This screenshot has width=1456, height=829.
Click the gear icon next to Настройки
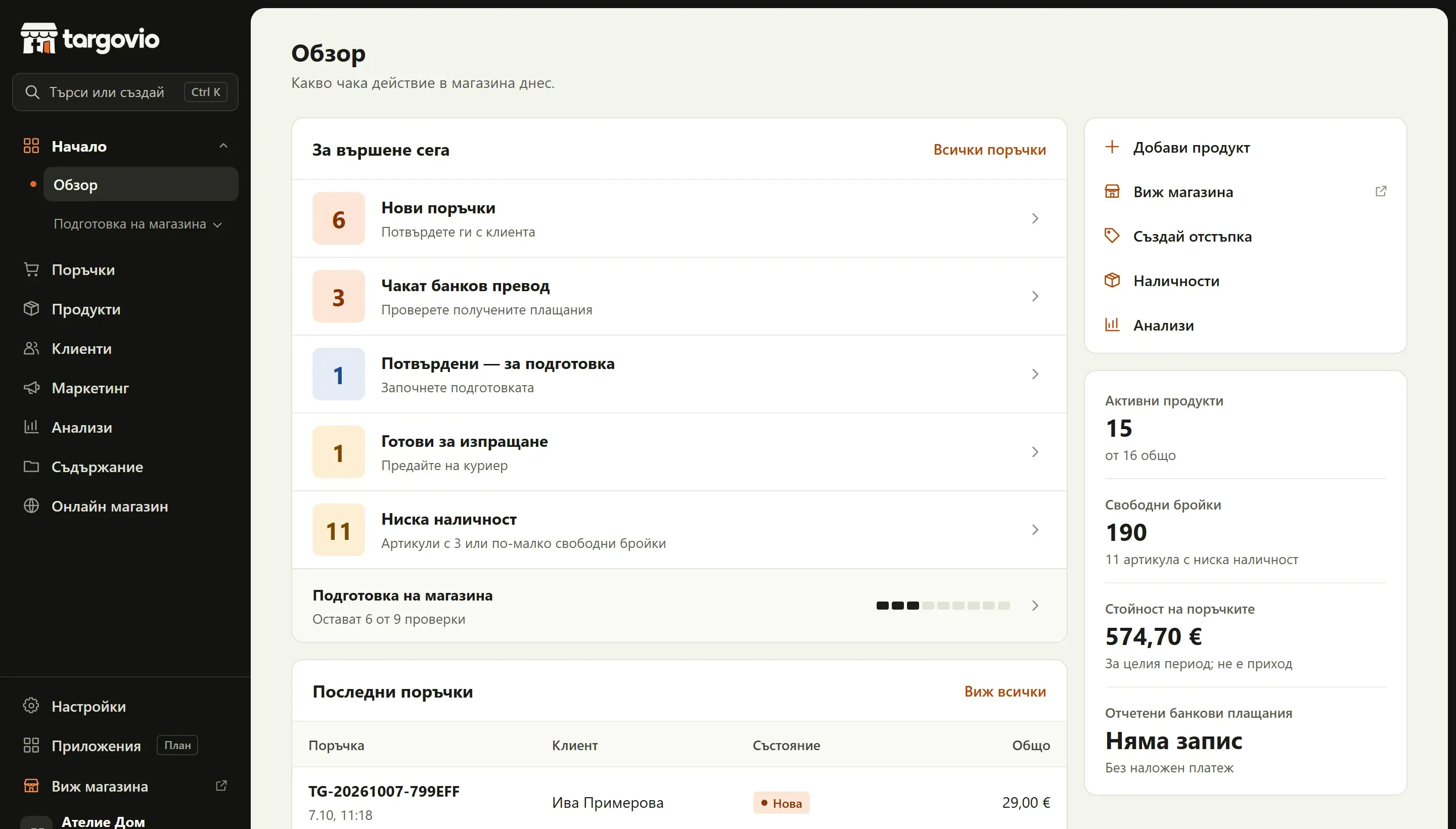[x=31, y=706]
